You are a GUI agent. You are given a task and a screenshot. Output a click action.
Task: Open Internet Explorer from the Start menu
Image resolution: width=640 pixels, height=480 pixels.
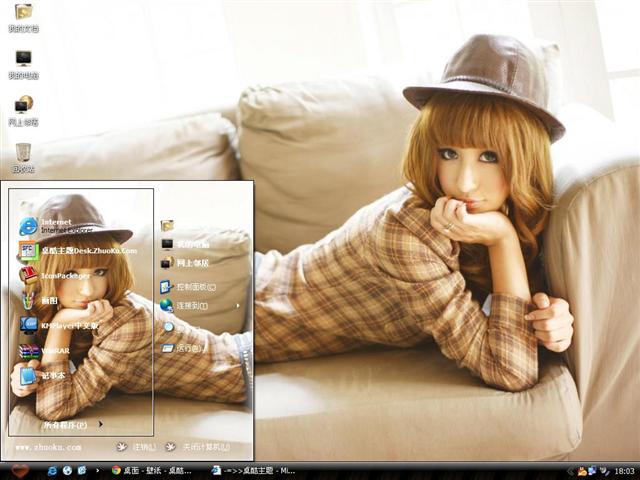(x=60, y=225)
